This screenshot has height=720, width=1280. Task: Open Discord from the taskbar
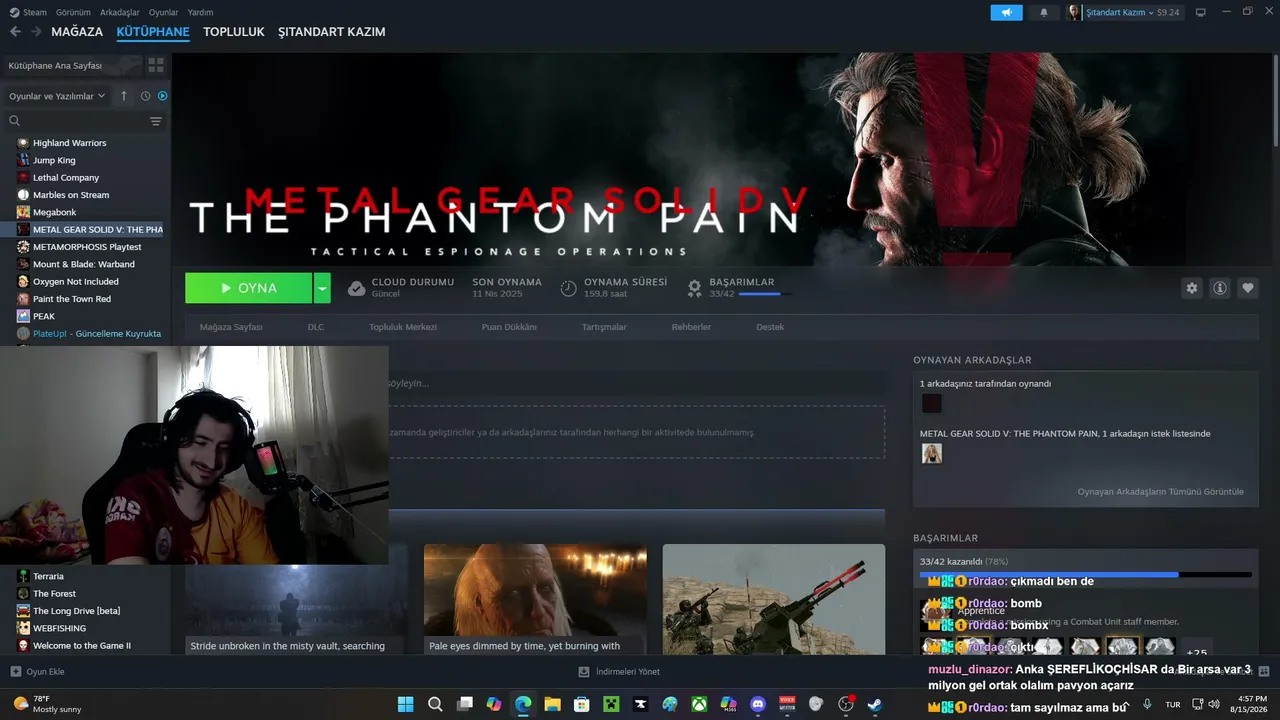pos(758,704)
